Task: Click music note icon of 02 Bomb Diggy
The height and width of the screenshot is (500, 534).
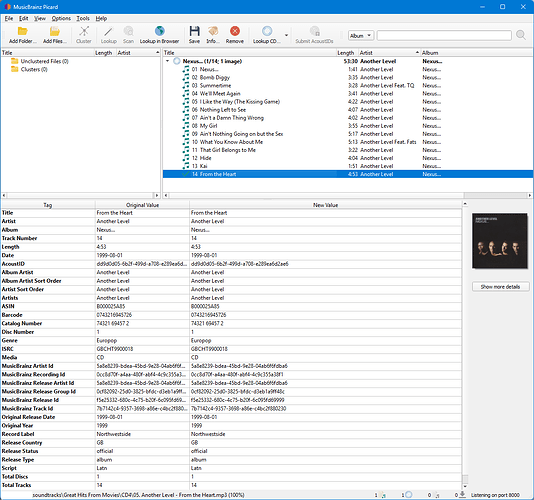Action: tap(186, 78)
